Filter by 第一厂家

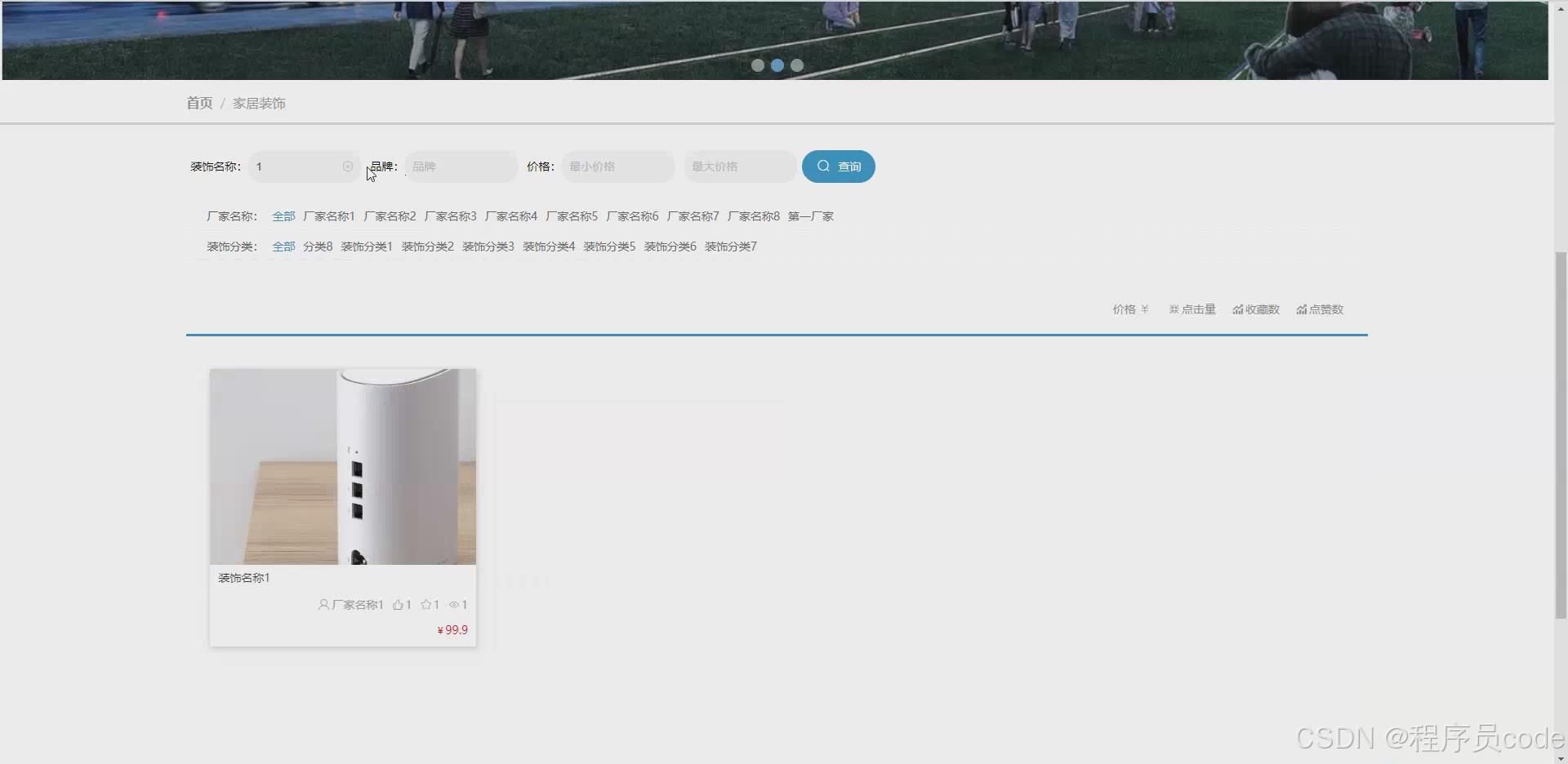point(811,216)
